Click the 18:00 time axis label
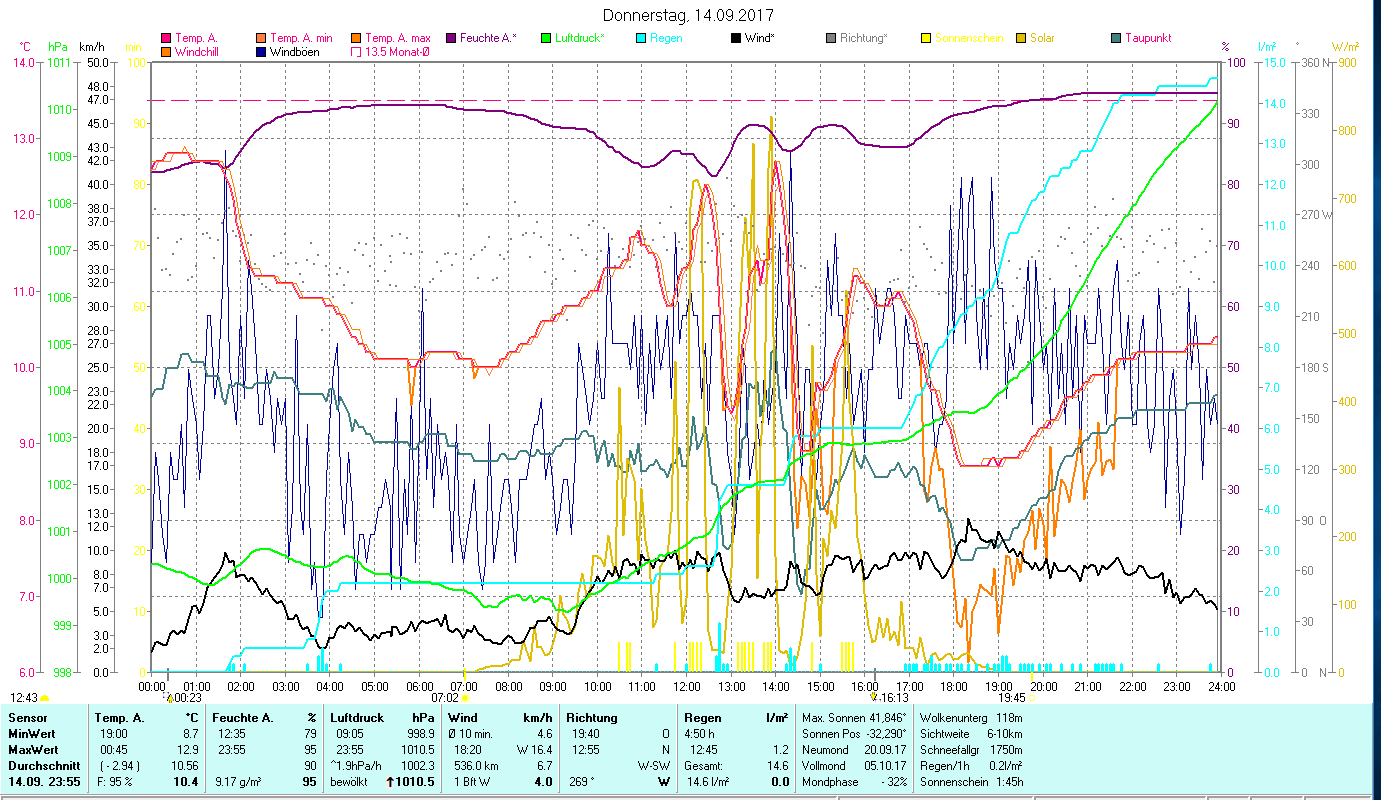Screen dimensions: 1381x800 (x=954, y=687)
